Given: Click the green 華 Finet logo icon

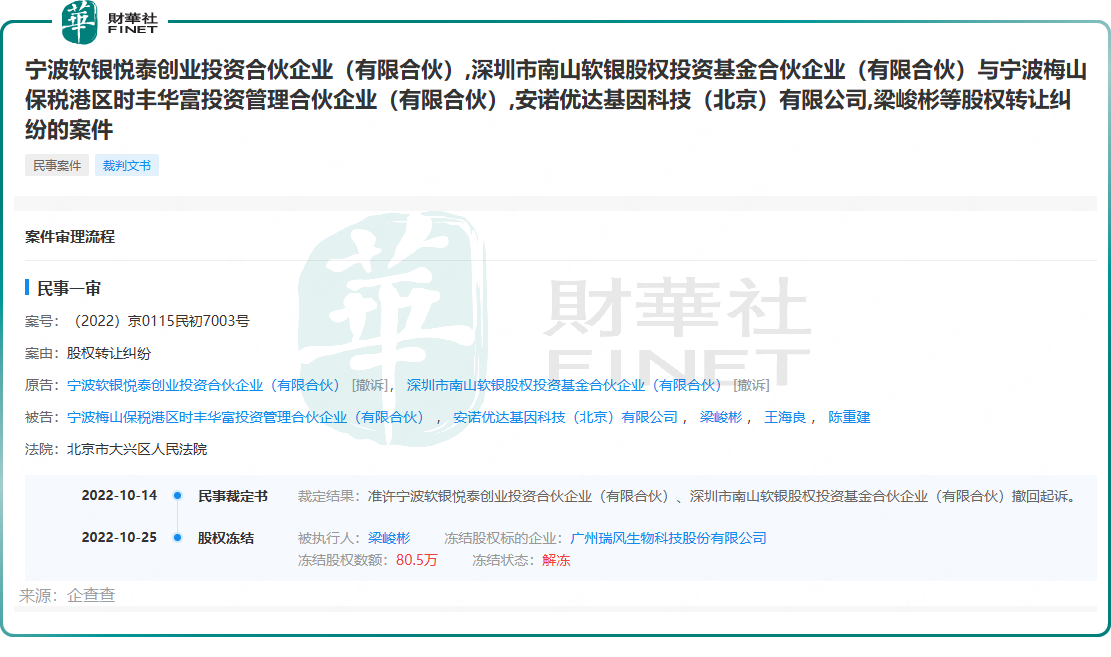Looking at the screenshot, I should pos(78,20).
